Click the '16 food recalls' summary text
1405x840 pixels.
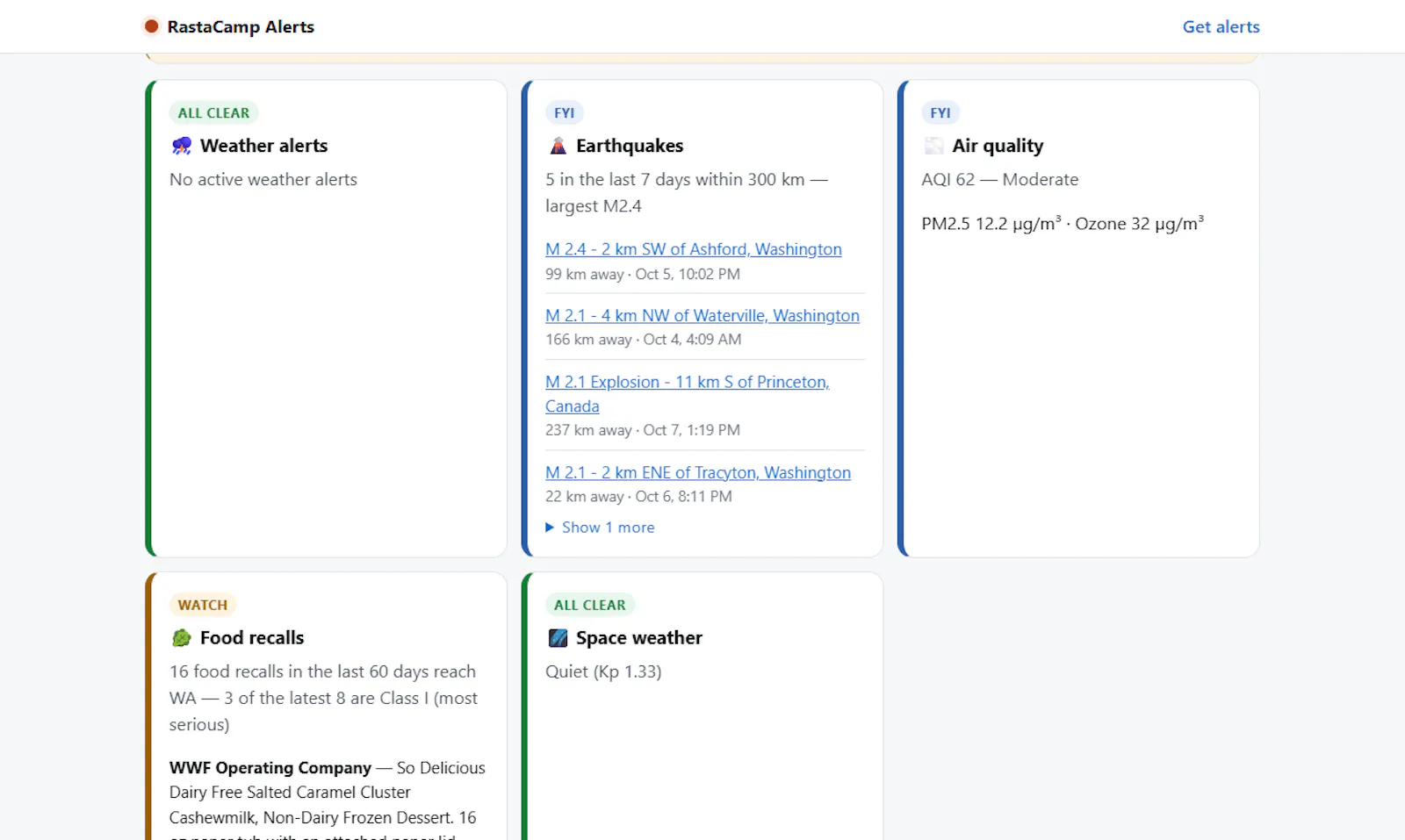324,698
